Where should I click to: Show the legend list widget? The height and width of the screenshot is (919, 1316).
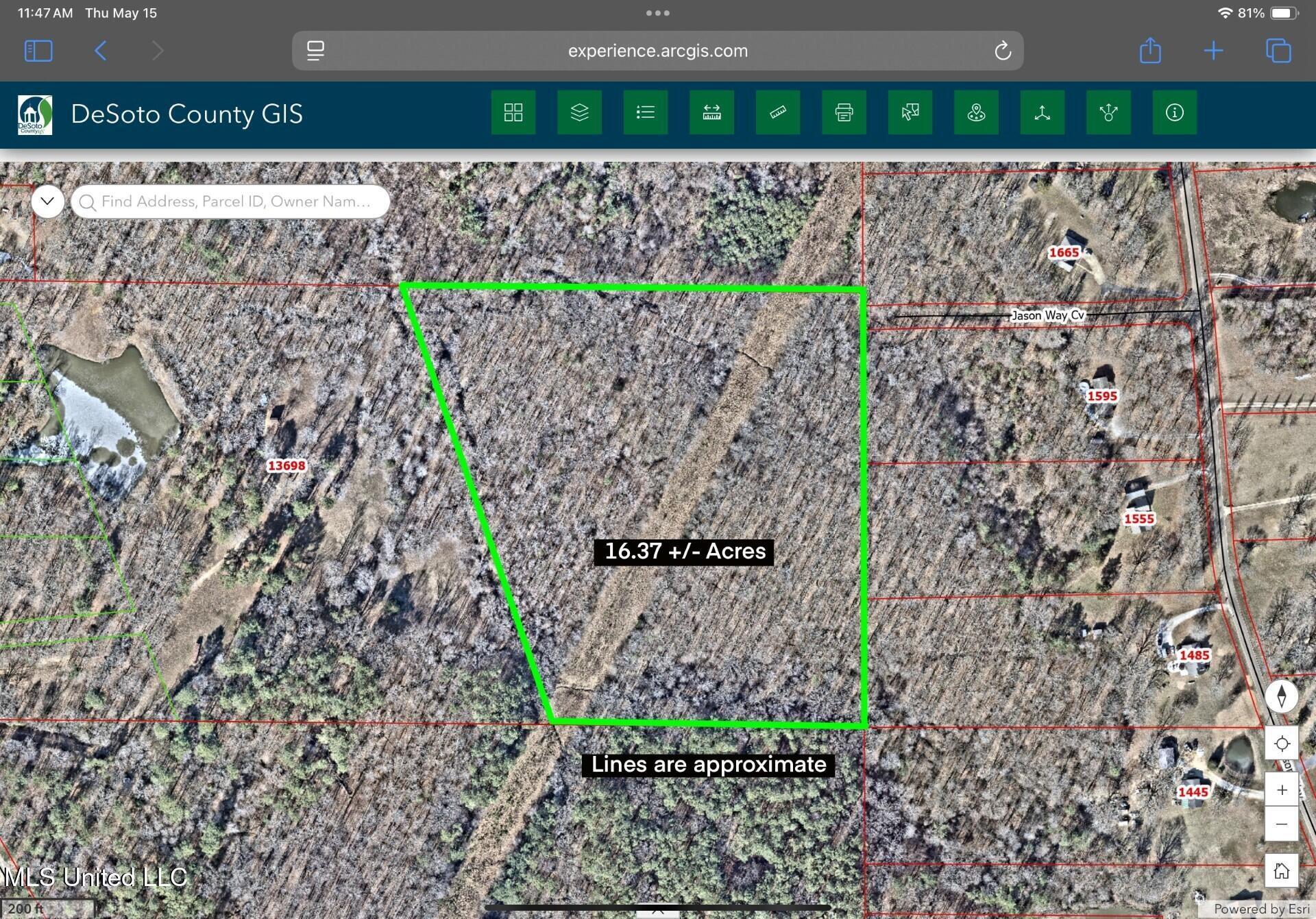645,112
